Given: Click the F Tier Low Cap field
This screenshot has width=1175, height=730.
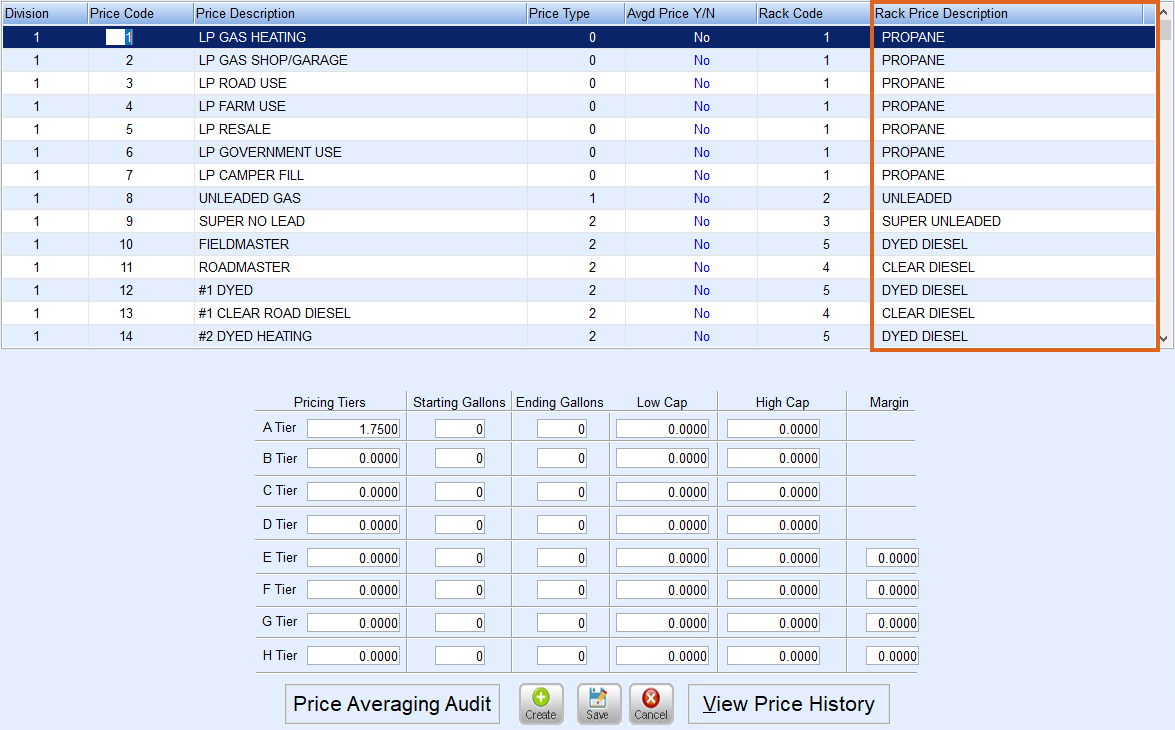Looking at the screenshot, I should coord(662,590).
